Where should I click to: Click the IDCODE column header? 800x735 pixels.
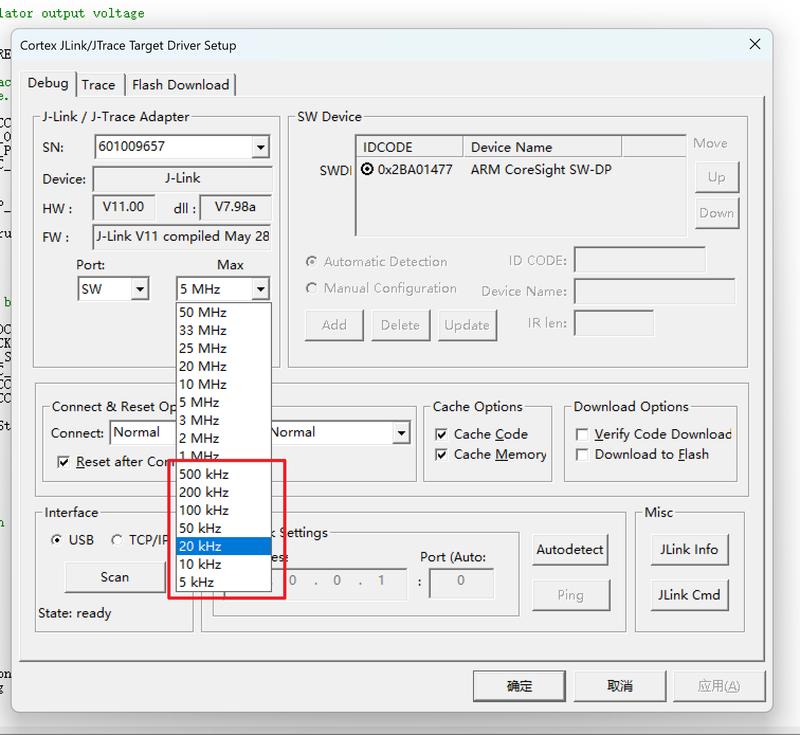410,147
